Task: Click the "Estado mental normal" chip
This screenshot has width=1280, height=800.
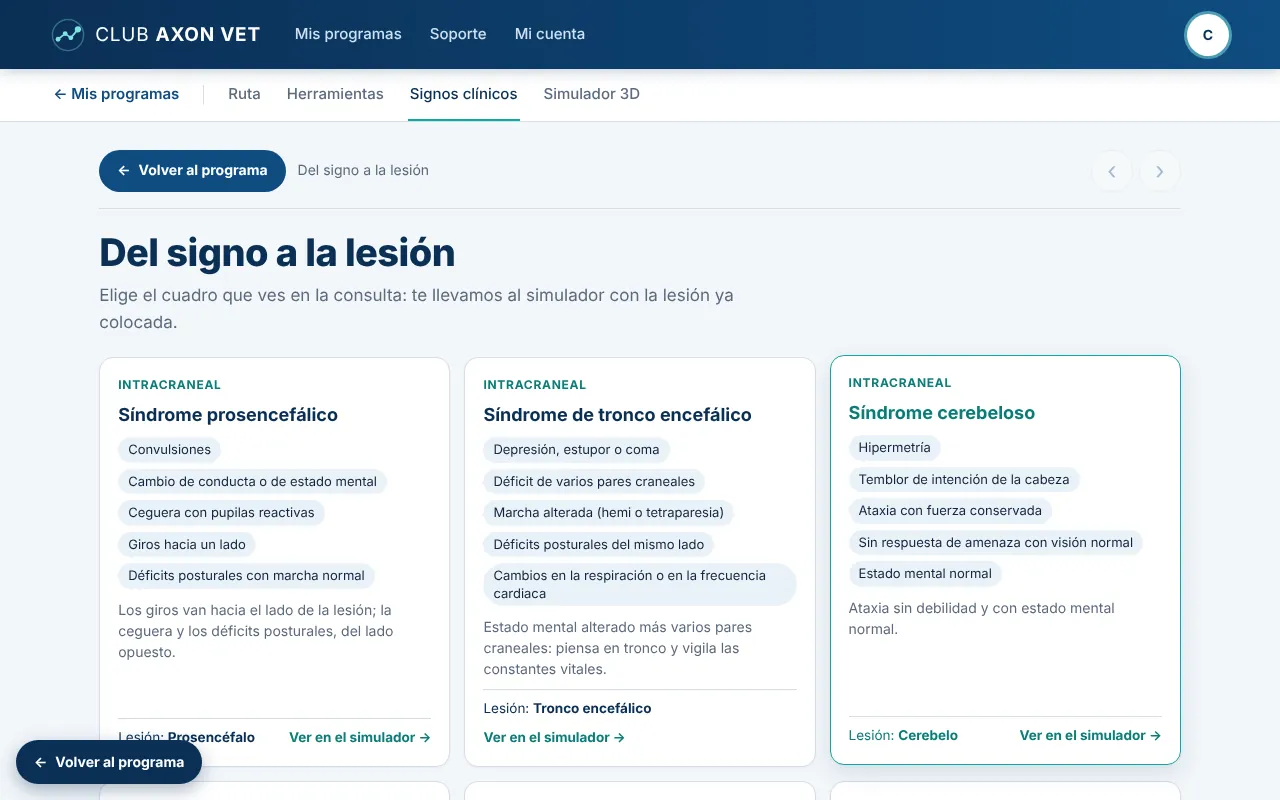Action: 925,574
